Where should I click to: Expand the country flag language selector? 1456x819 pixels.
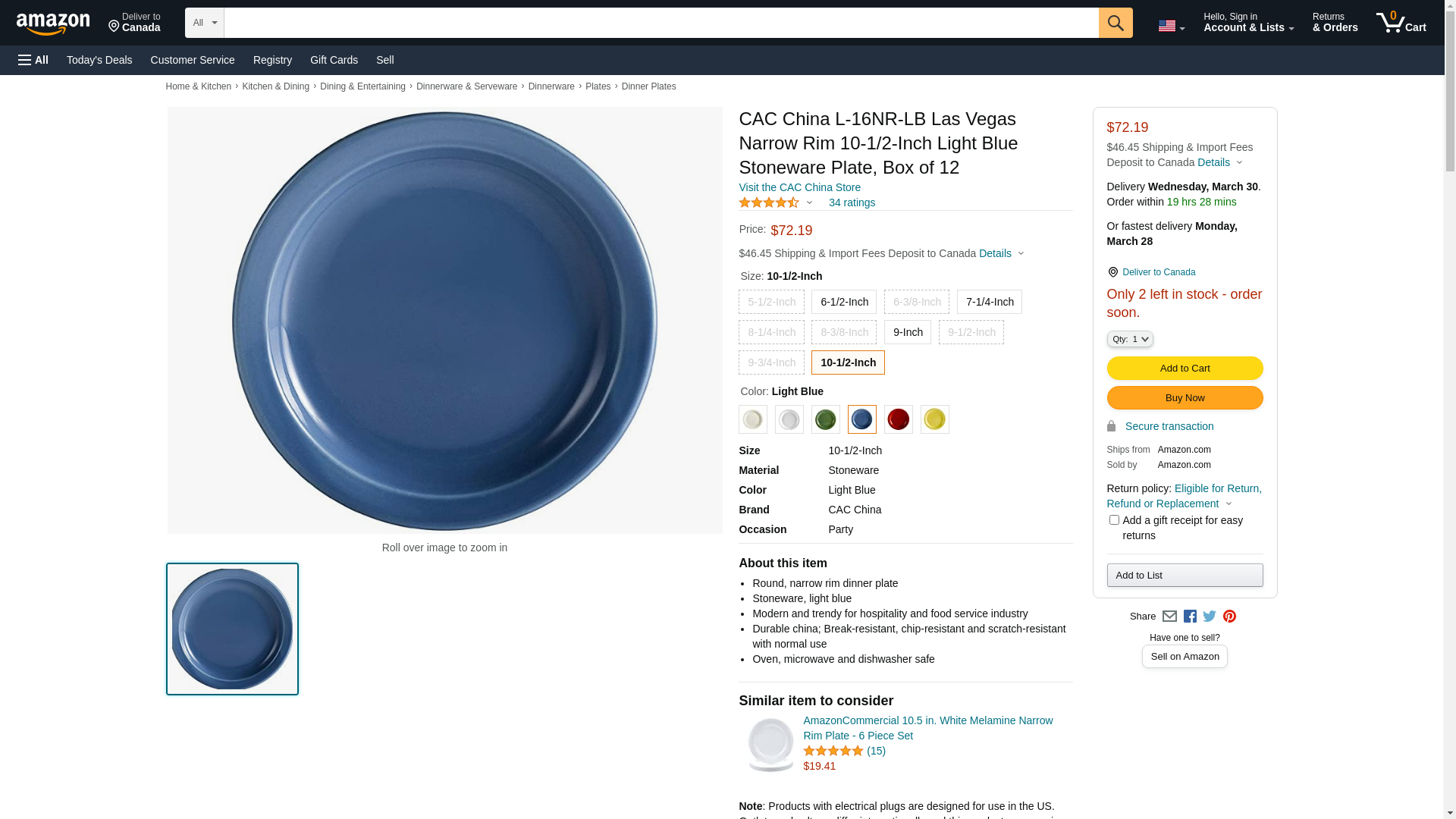(x=1172, y=26)
